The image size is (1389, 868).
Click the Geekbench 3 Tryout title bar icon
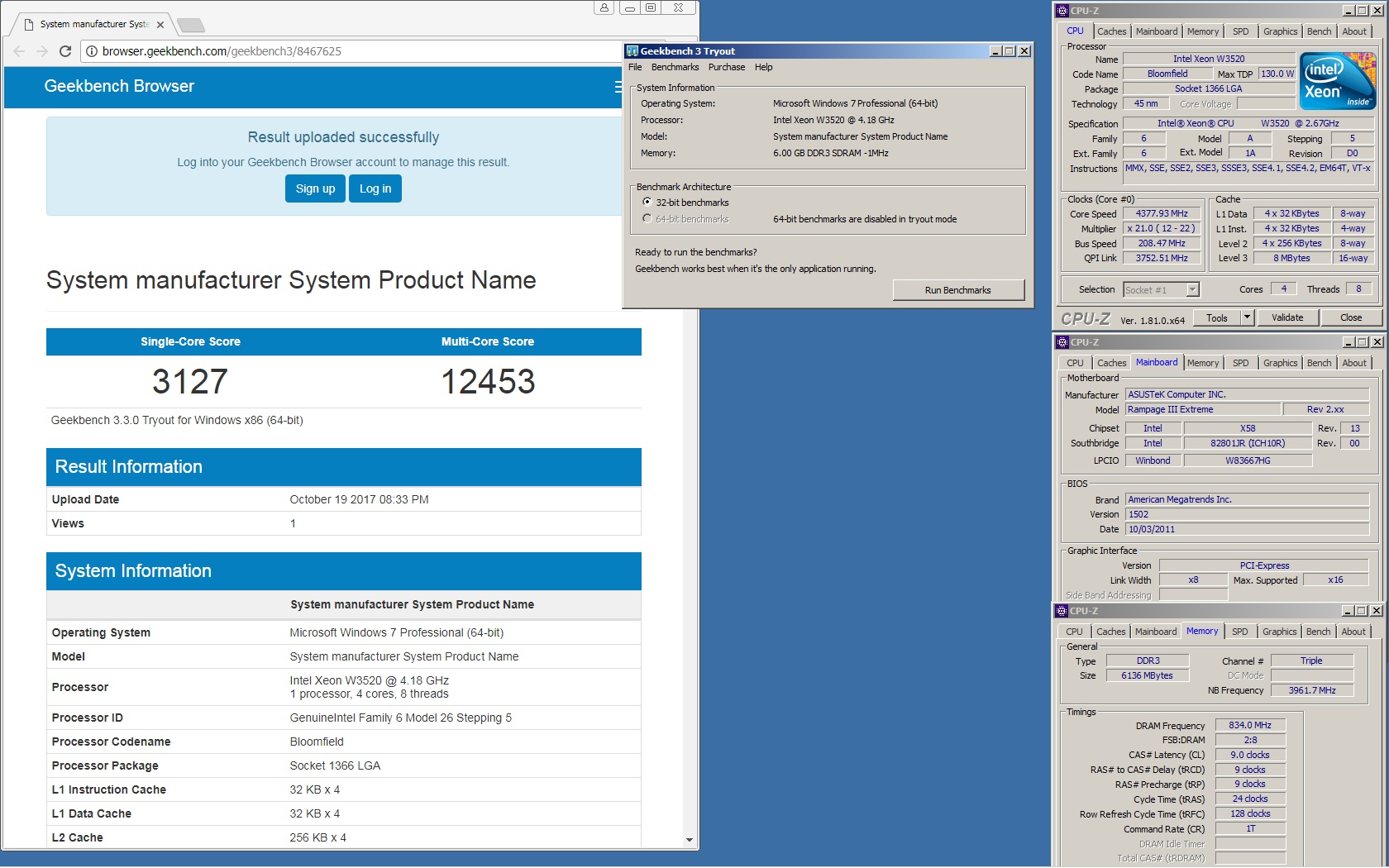point(632,51)
